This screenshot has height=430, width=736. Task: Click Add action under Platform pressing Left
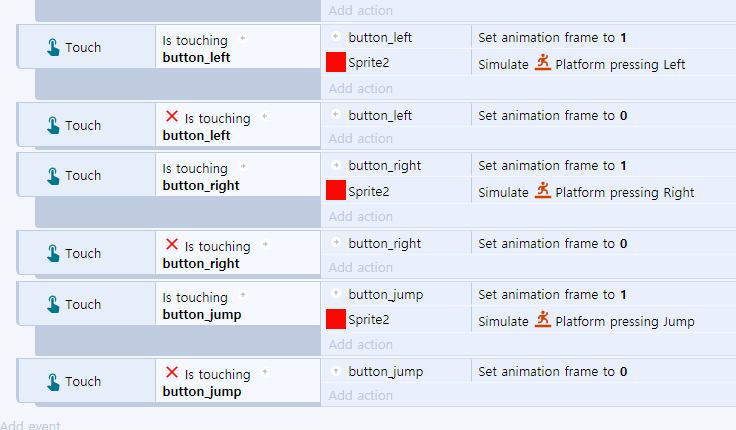point(360,88)
